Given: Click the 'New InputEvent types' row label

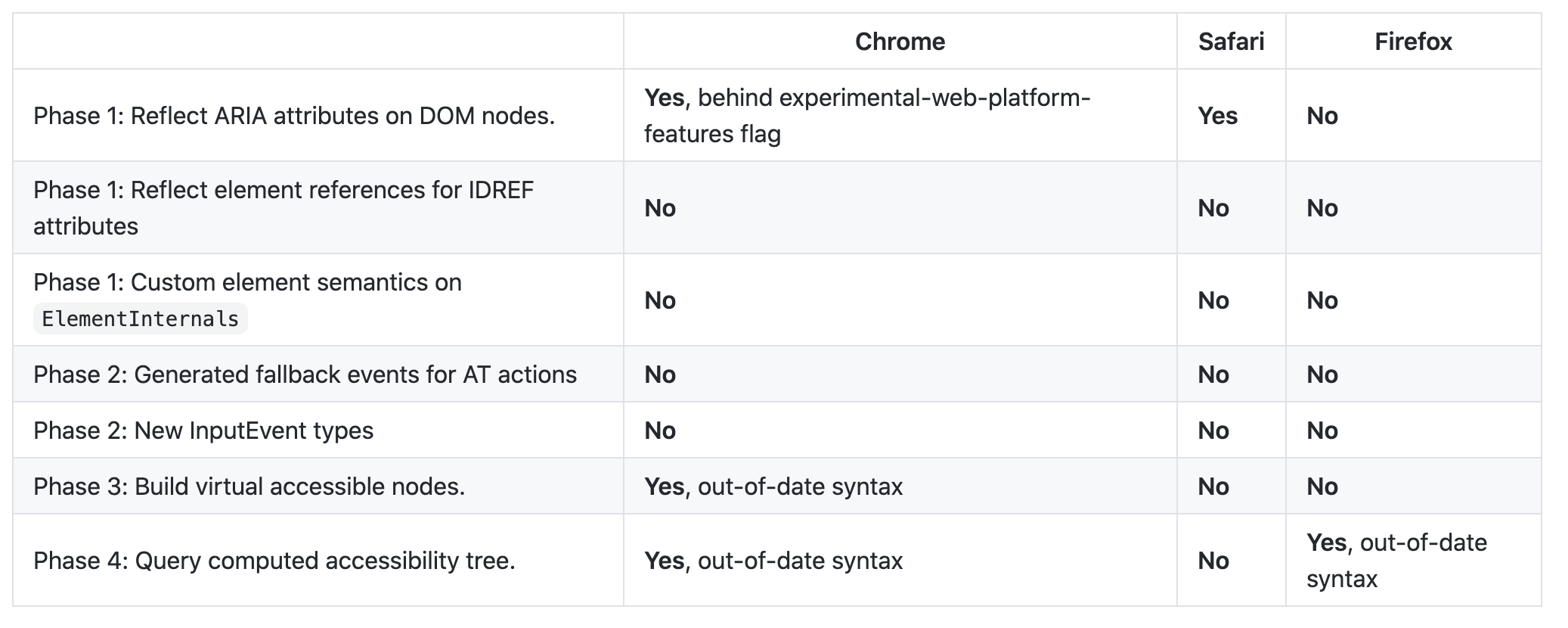Looking at the screenshot, I should coord(203,431).
